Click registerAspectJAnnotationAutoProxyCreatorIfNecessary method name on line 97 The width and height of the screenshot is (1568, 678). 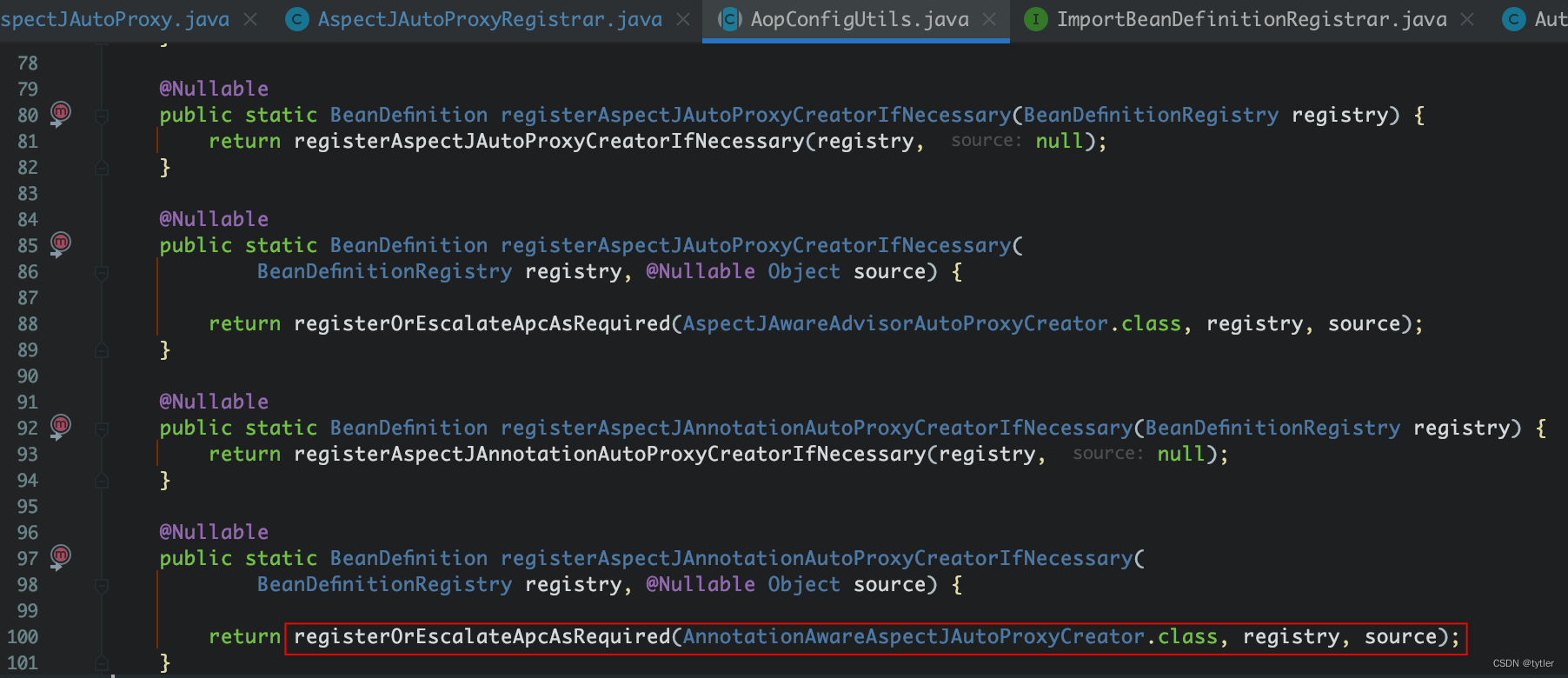[x=817, y=558]
